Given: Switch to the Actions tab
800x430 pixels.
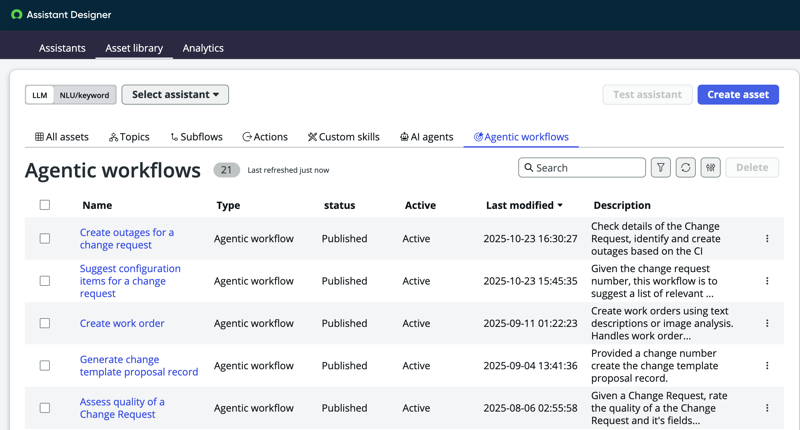Looking at the screenshot, I should 265,137.
